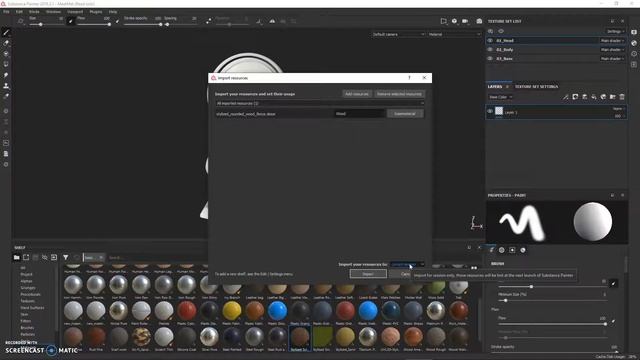This screenshot has height=360, width=640.
Task: Toggle the symmetry icon in top toolbar
Action: tap(272, 21)
